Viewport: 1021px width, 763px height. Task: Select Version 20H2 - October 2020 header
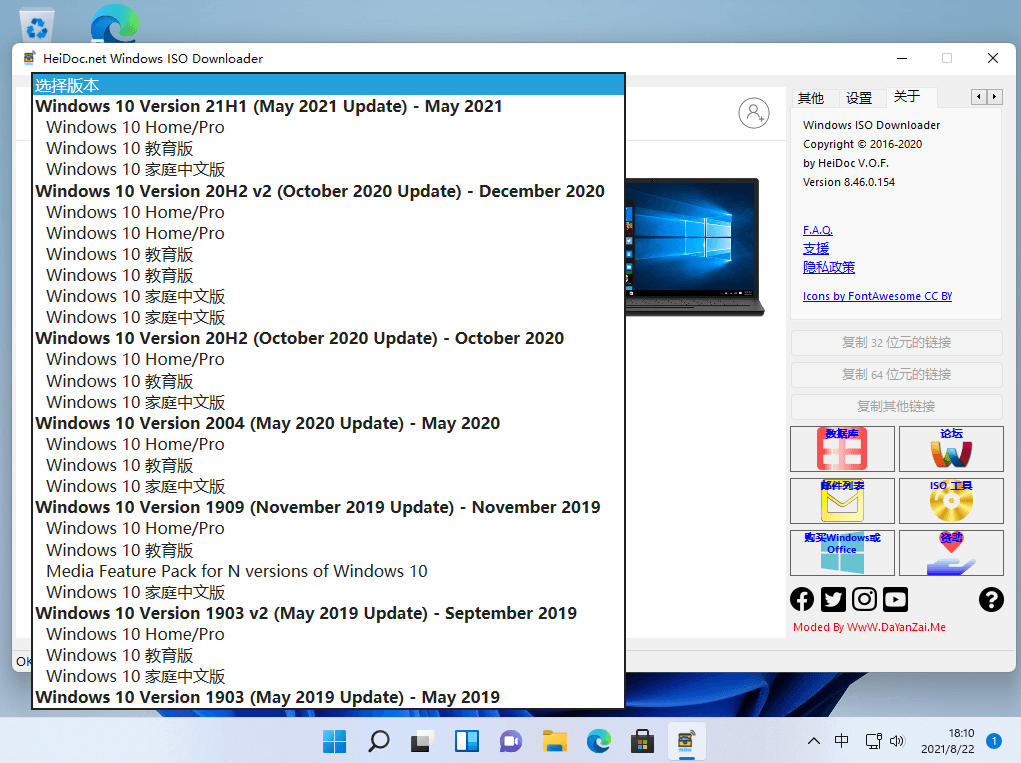point(329,339)
